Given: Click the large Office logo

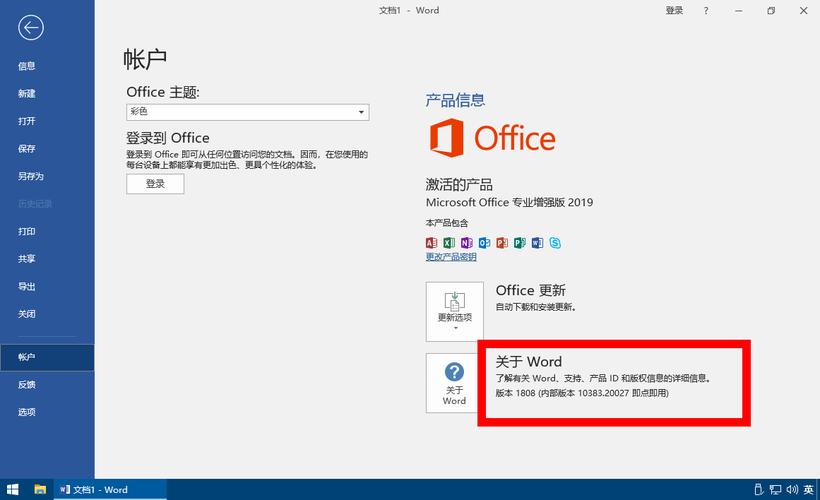Looking at the screenshot, I should point(492,138).
